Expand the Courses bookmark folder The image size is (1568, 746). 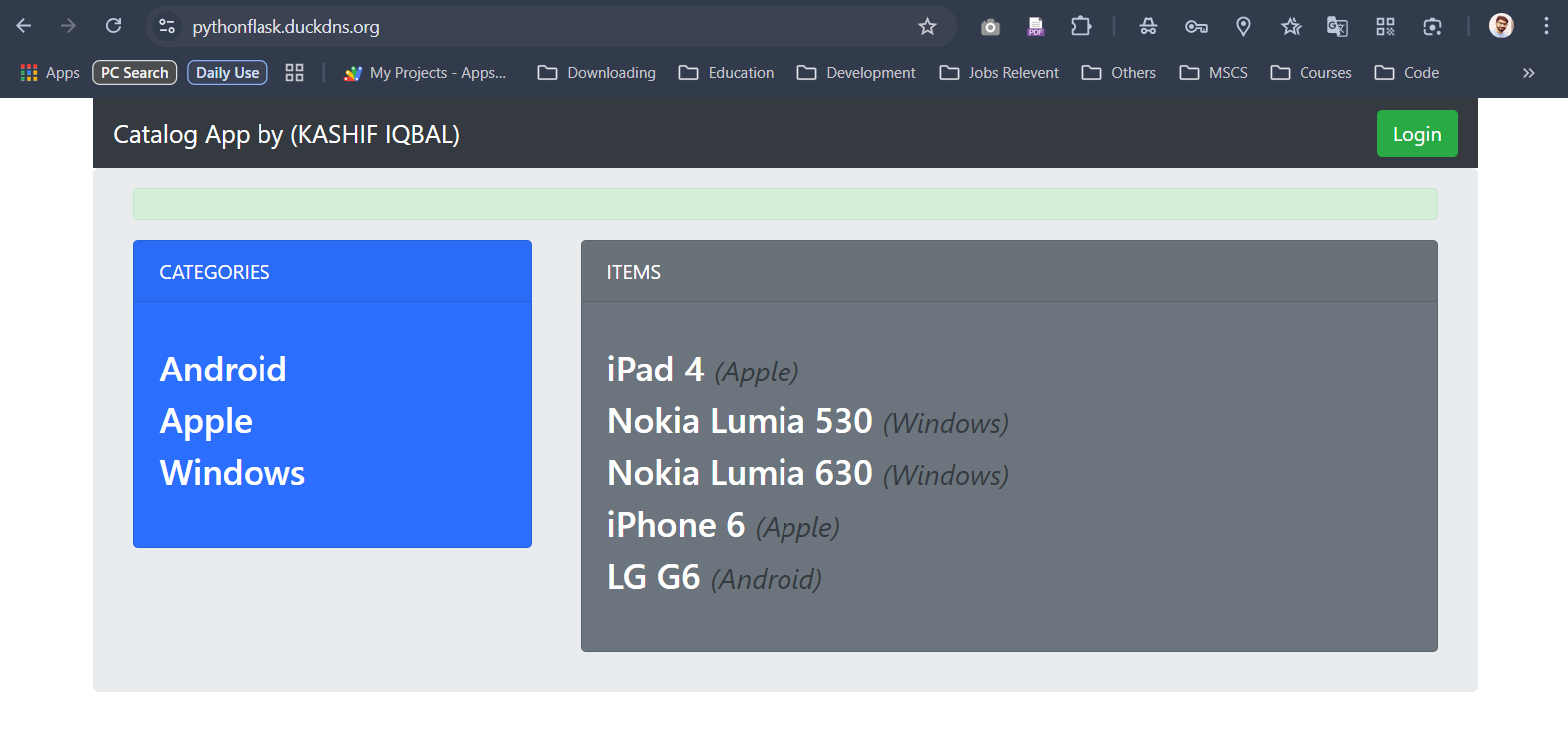coord(1311,73)
